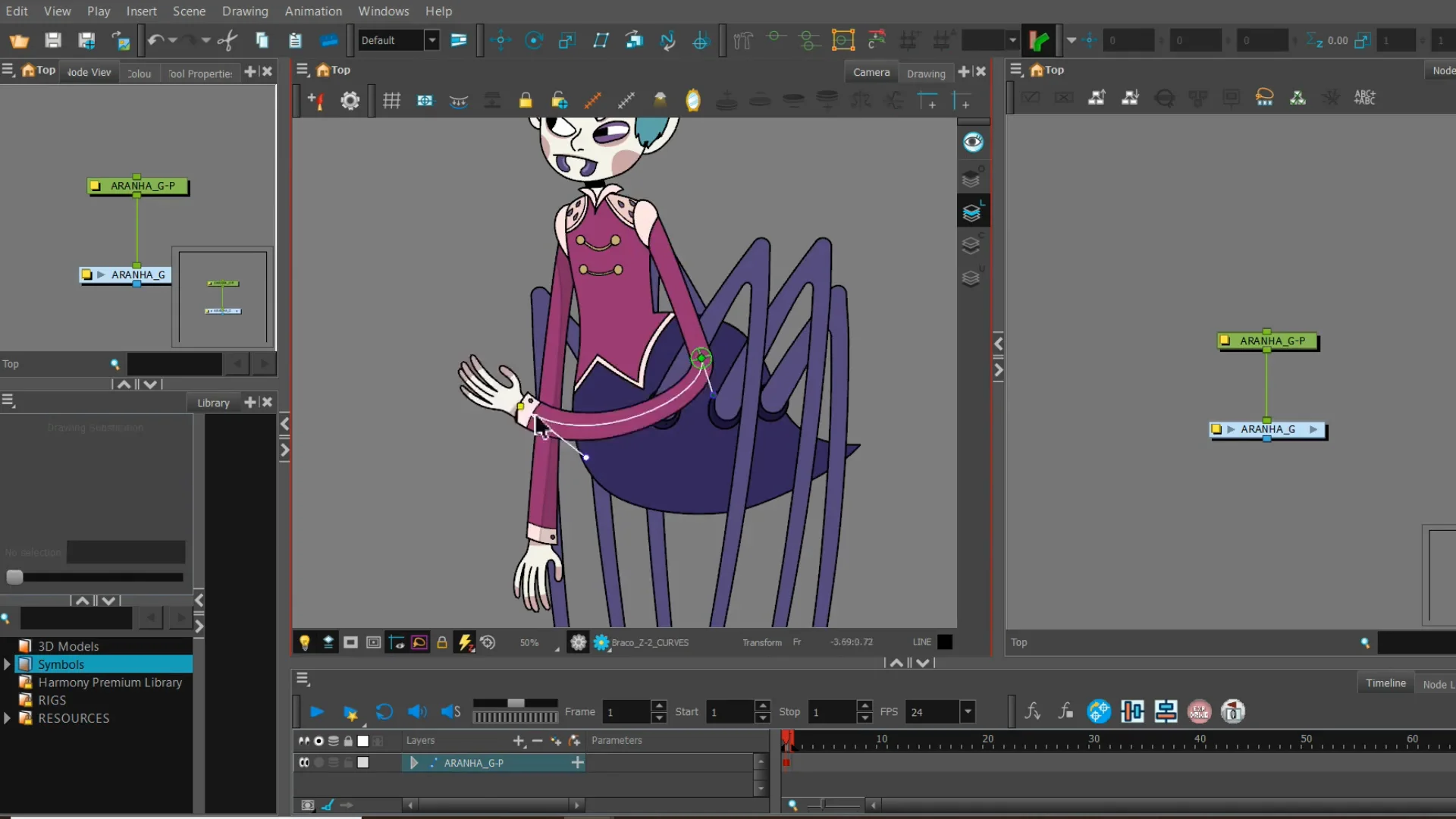Click the green flag icon in top toolbar
This screenshot has width=1456, height=819.
1038,40
